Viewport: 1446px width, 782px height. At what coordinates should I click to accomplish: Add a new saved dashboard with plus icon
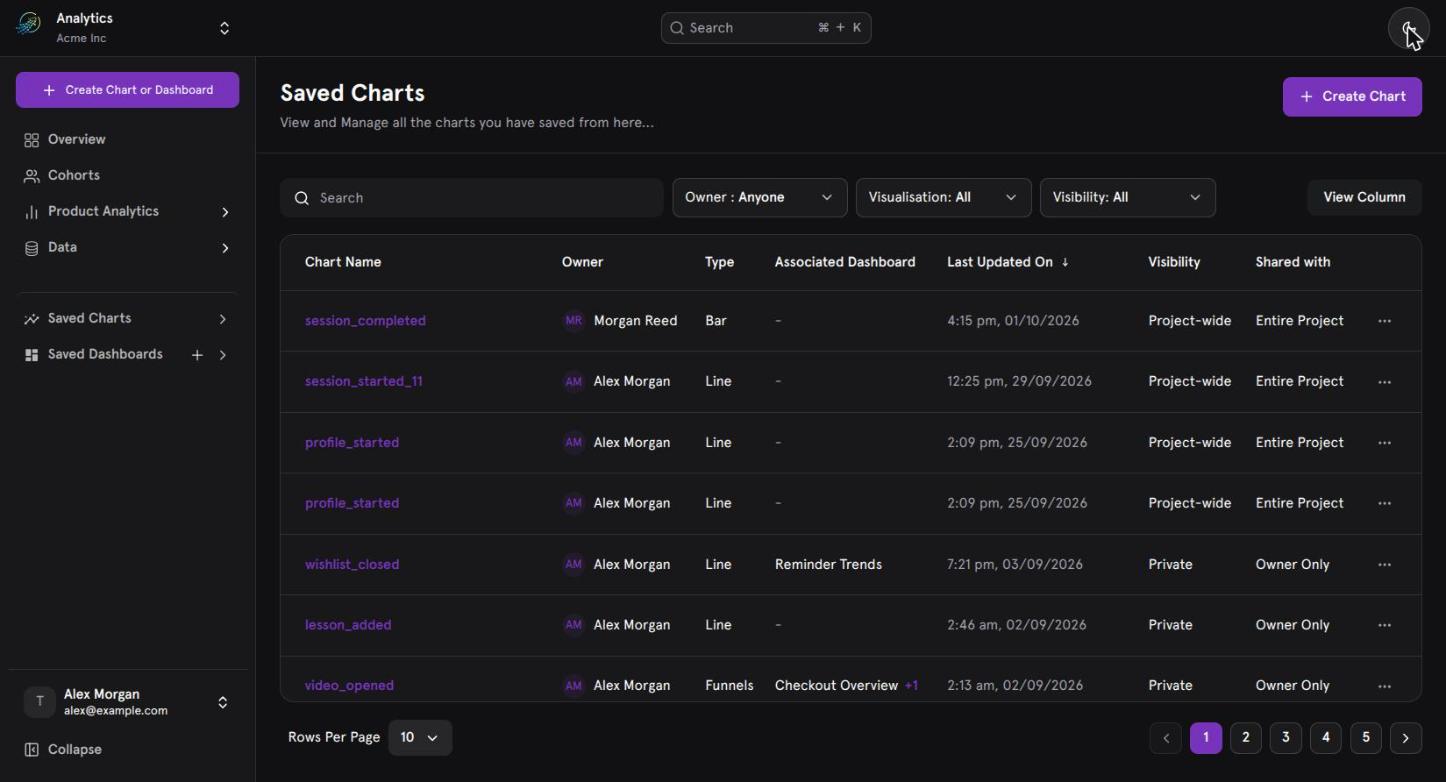point(197,355)
